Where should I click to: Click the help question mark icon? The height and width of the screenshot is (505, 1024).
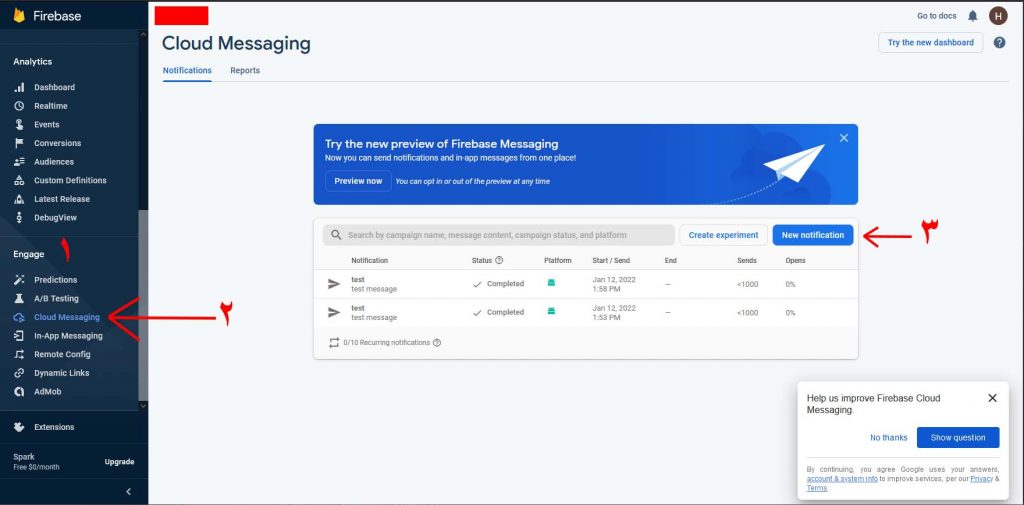click(1000, 42)
